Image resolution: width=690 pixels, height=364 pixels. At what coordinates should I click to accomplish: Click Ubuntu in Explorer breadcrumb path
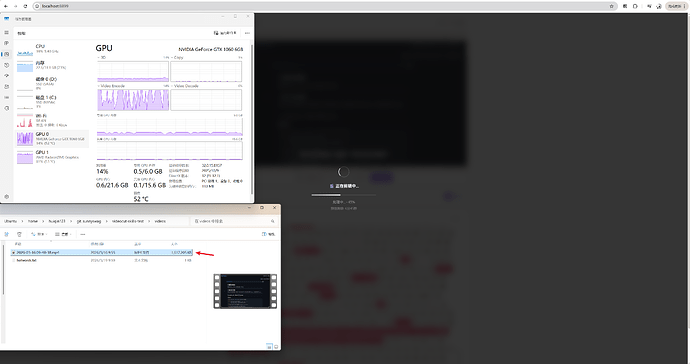pos(11,221)
